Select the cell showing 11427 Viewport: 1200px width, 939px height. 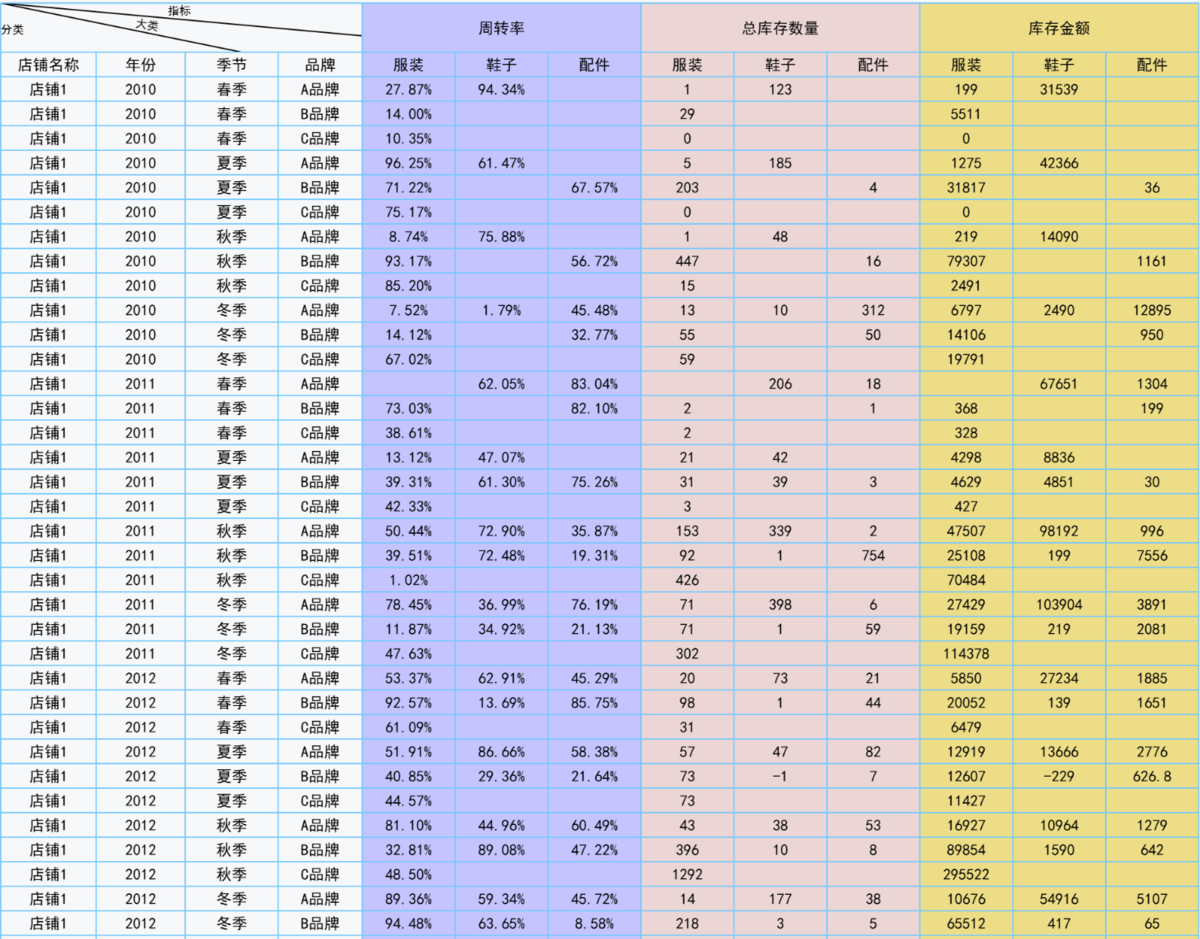click(966, 800)
